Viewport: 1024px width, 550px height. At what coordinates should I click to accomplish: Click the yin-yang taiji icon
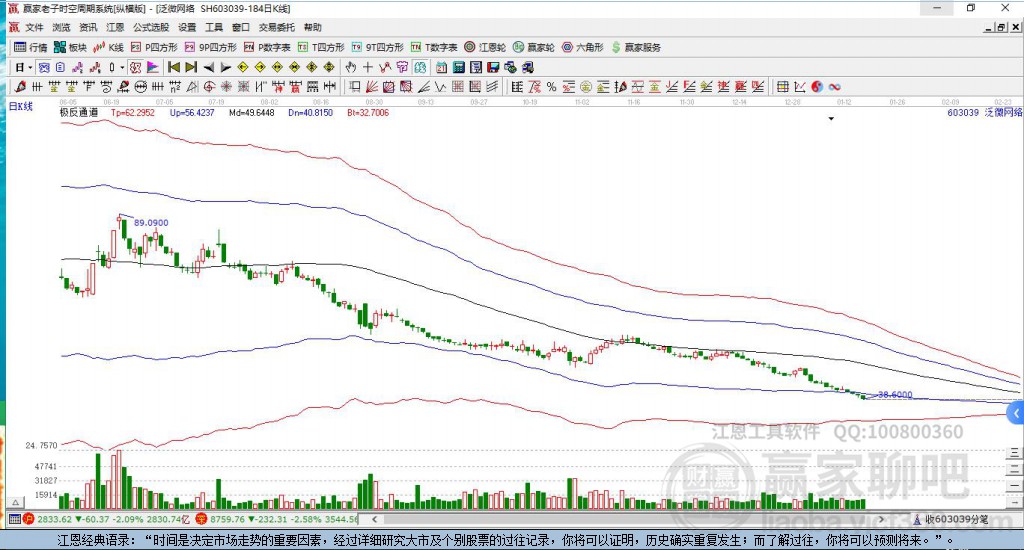(x=817, y=87)
